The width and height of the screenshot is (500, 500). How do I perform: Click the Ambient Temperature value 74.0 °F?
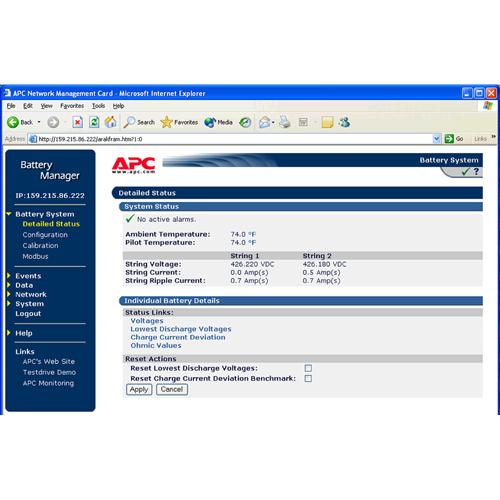[x=243, y=234]
